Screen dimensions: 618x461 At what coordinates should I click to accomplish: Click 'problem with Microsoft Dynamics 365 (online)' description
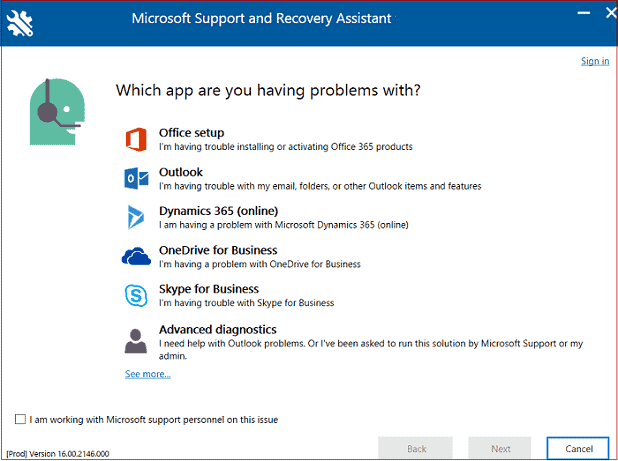click(284, 225)
